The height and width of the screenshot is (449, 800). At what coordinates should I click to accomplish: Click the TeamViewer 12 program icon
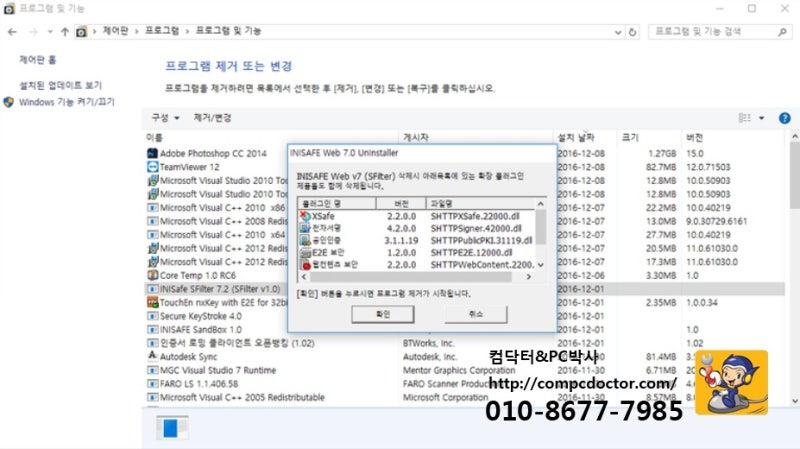tap(152, 167)
